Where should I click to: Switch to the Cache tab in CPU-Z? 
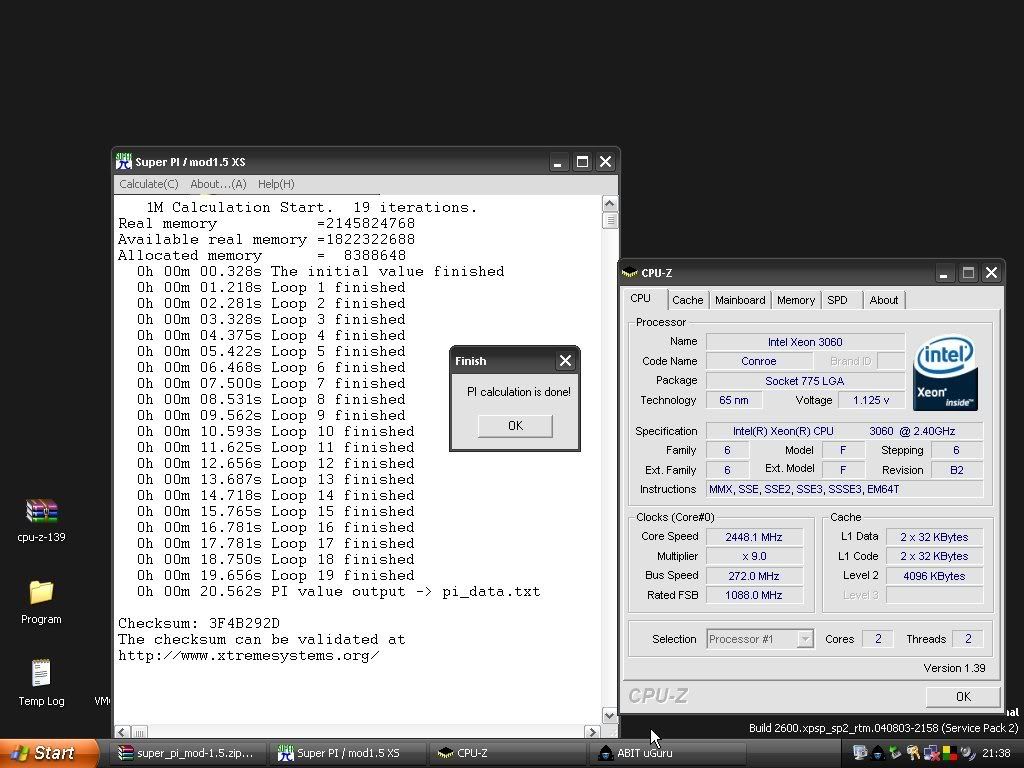click(x=688, y=300)
